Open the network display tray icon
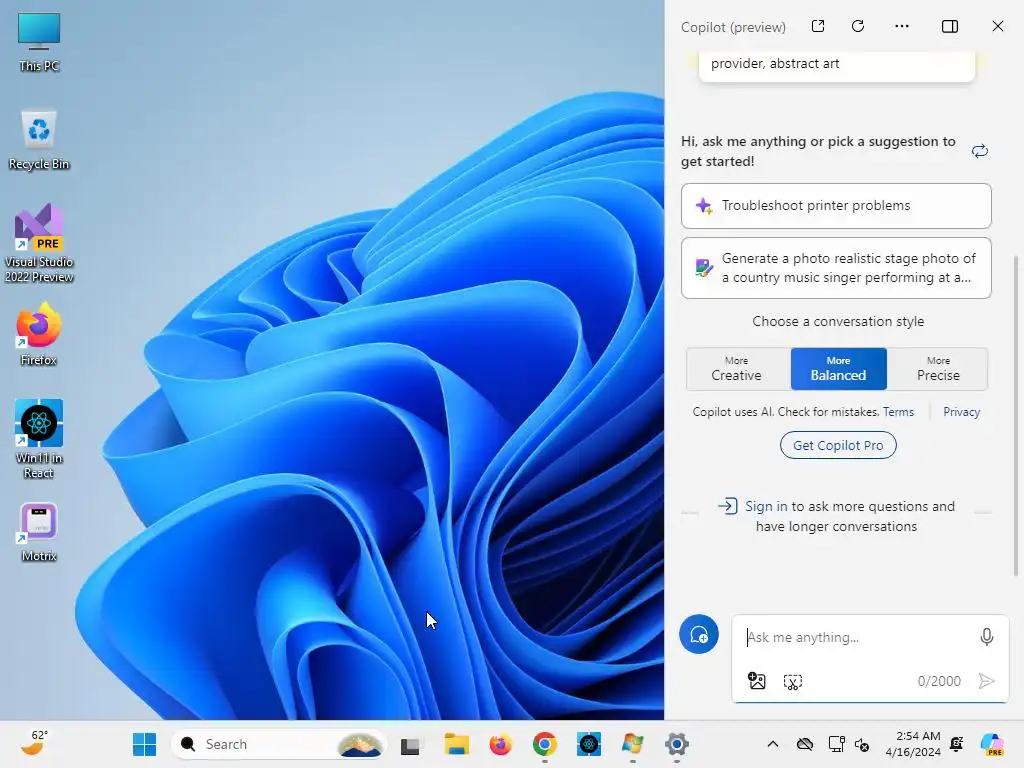Viewport: 1024px width, 768px height. click(837, 744)
